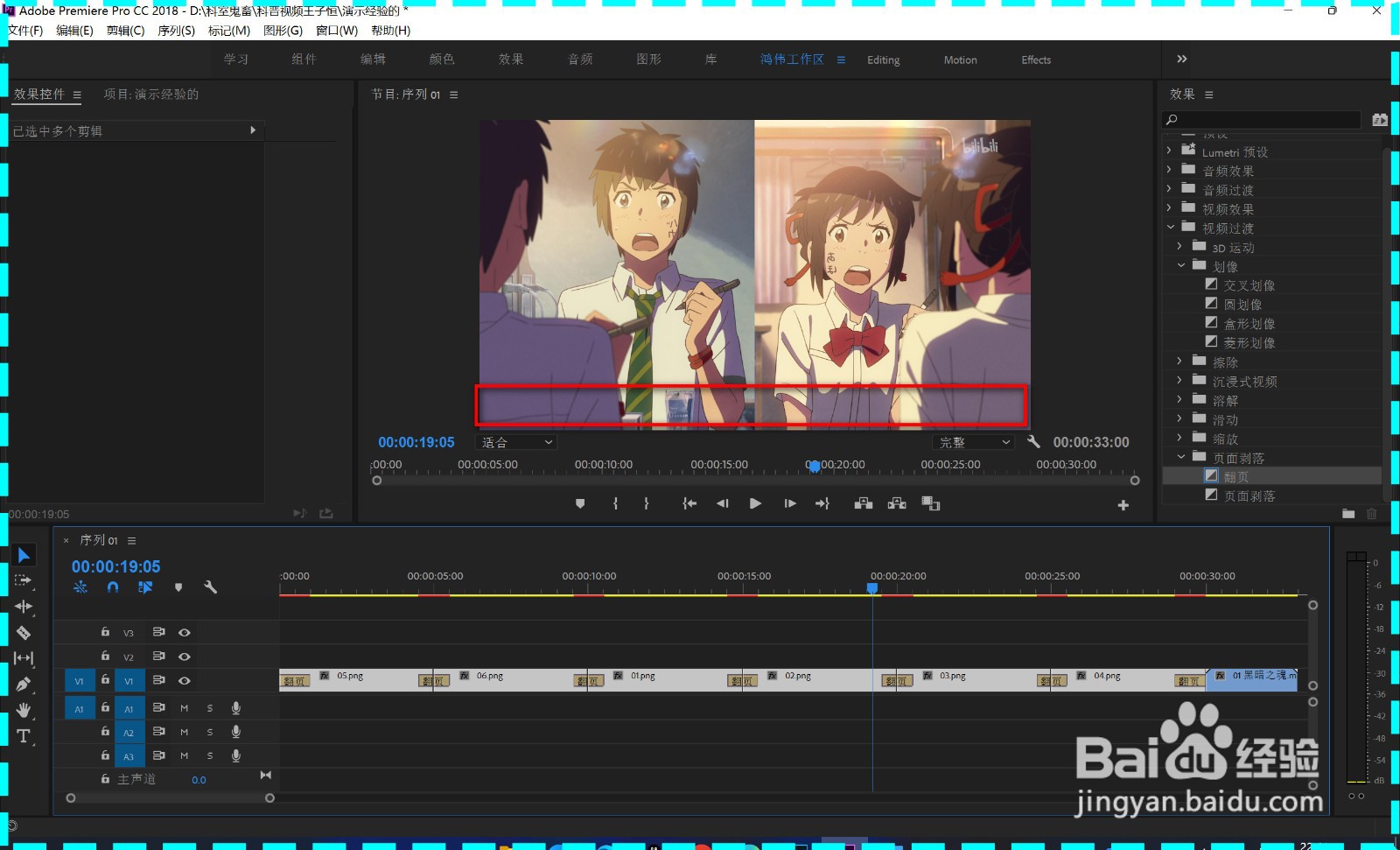
Task: Select the 菱形划像 transition
Action: pos(1249,342)
